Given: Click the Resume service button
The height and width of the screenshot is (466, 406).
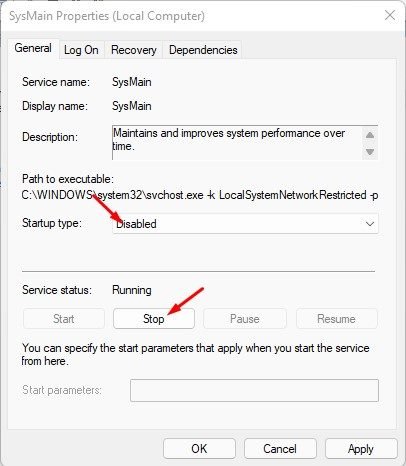Looking at the screenshot, I should pyautogui.click(x=337, y=319).
